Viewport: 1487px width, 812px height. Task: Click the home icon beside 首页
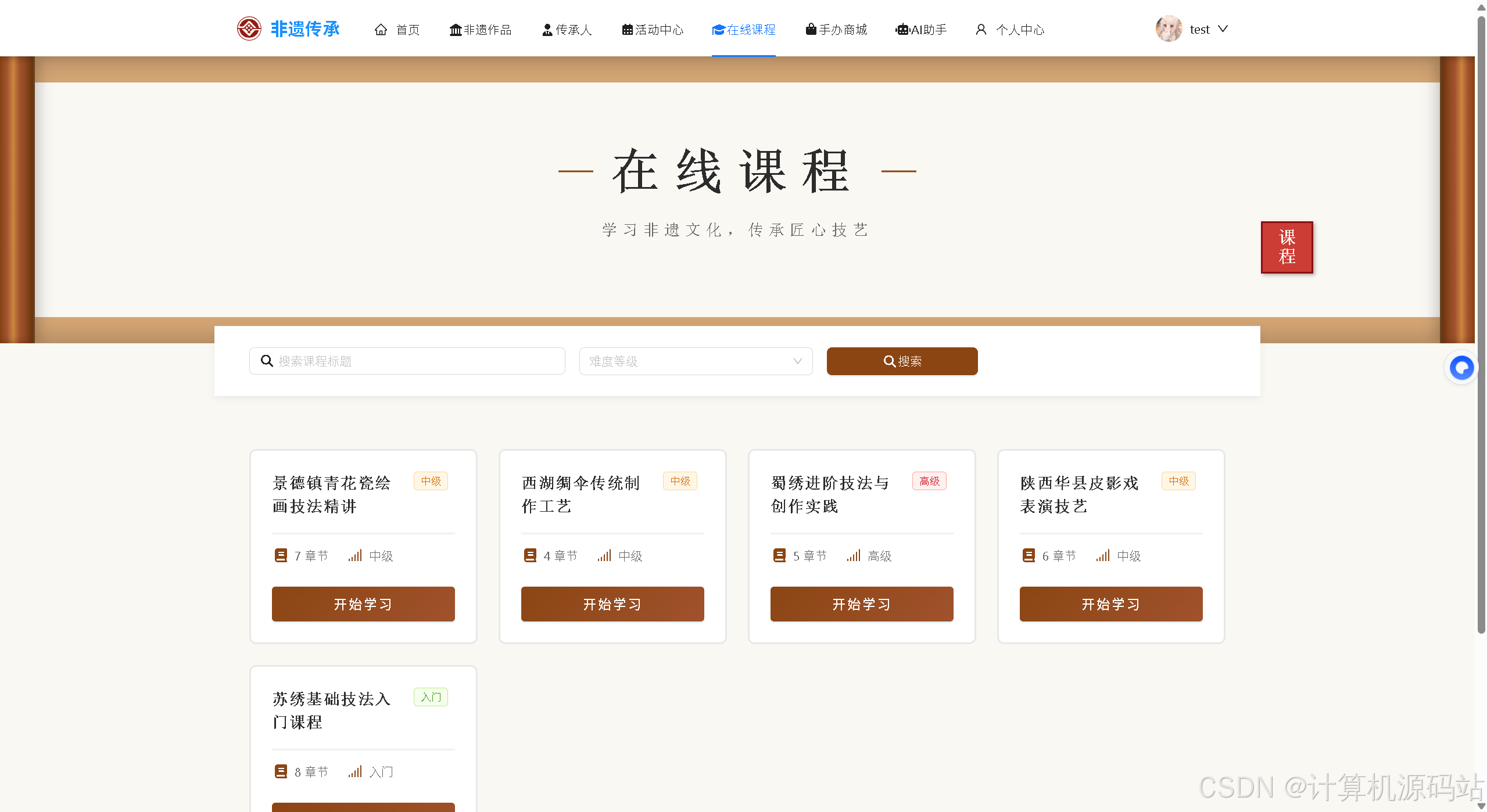(x=381, y=30)
